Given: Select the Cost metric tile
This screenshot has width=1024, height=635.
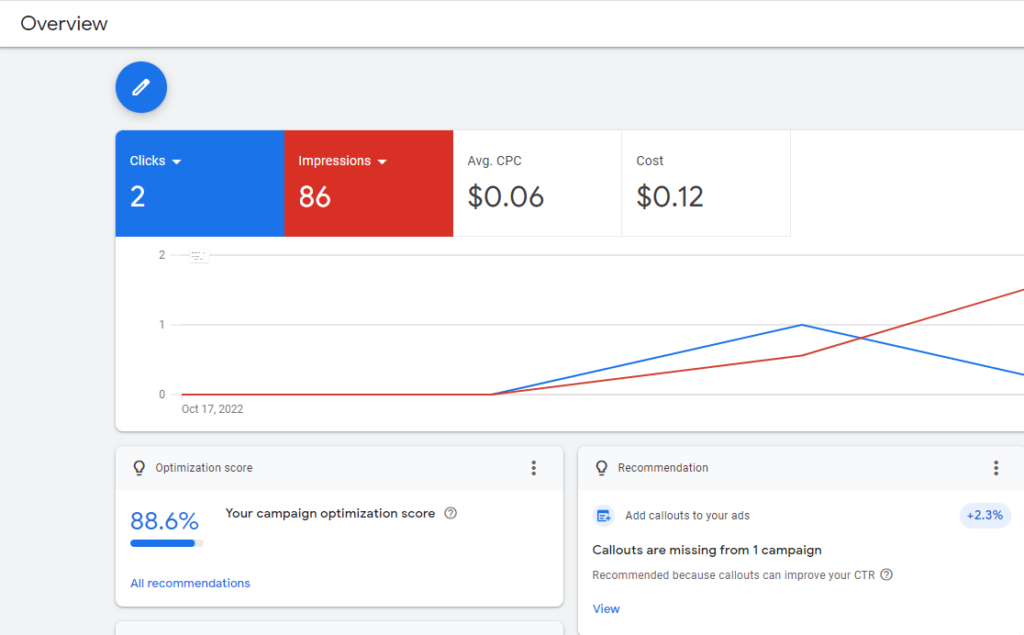Looking at the screenshot, I should tap(705, 183).
